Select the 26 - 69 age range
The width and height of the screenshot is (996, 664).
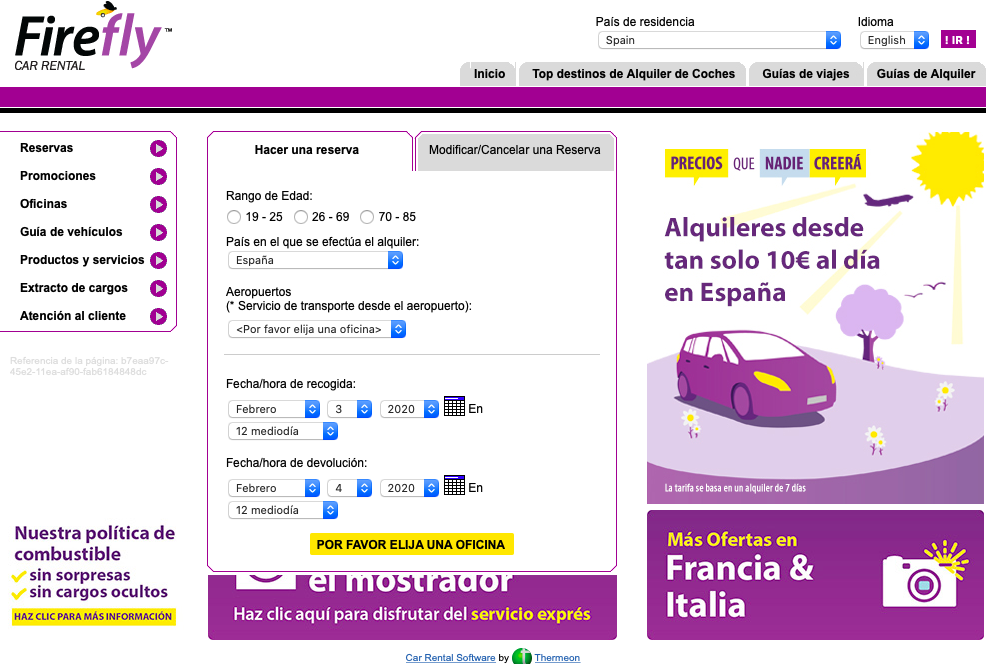point(300,217)
